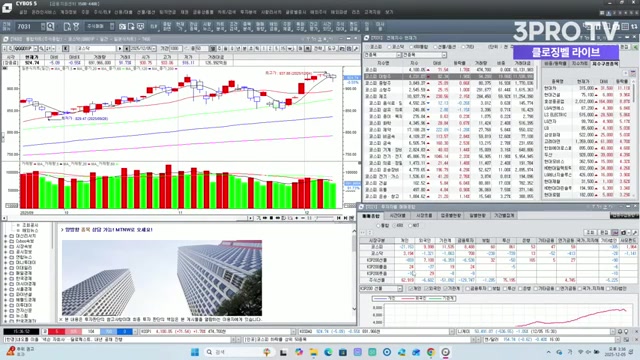Open the document icon next to search magnifier
The image size is (640, 360).
point(67,27)
